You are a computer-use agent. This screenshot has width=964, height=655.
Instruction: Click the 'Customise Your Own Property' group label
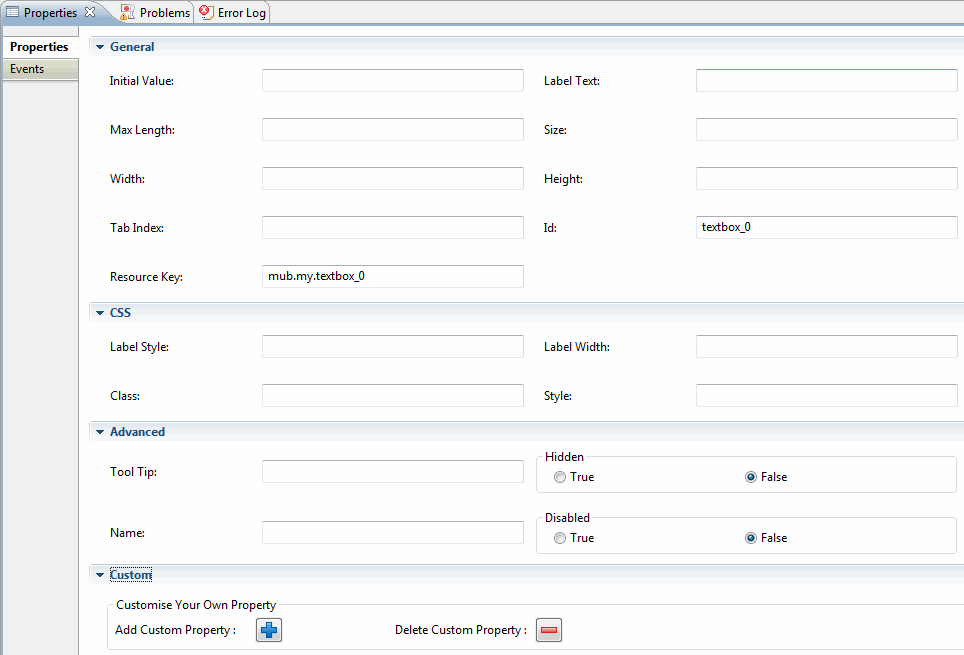click(196, 605)
